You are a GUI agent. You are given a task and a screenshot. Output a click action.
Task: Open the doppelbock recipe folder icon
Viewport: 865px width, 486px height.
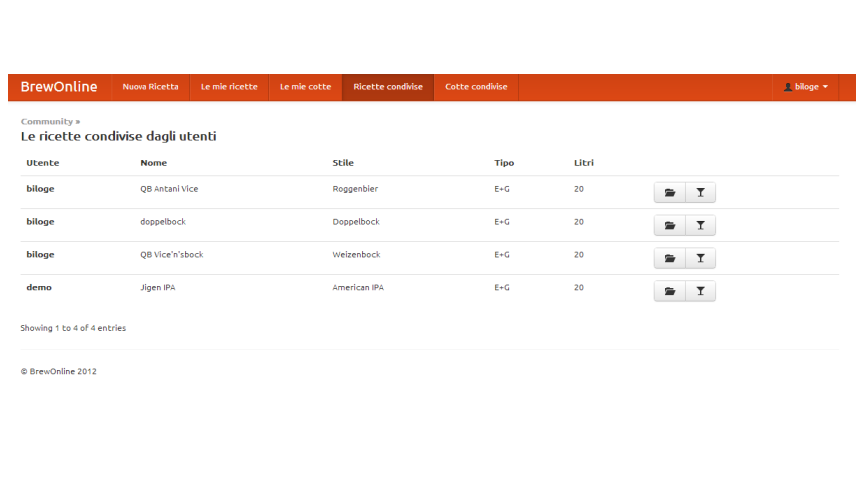670,225
